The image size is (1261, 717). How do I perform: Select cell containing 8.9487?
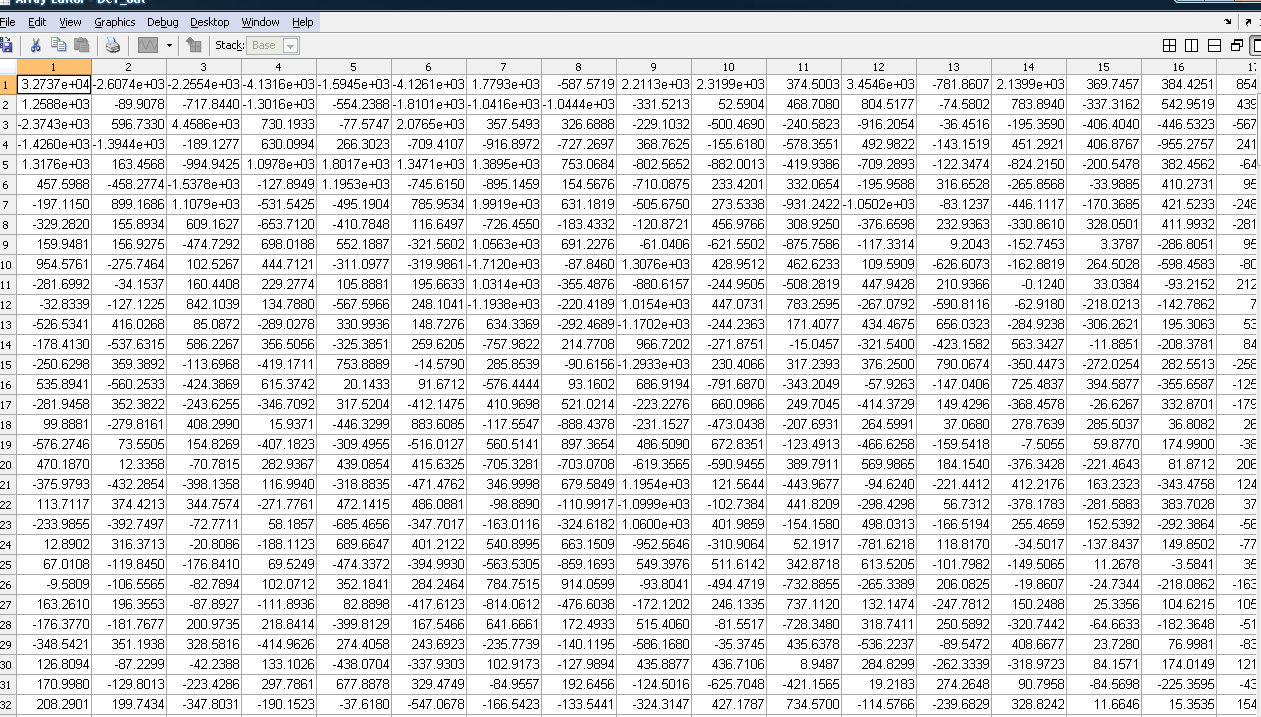(804, 664)
